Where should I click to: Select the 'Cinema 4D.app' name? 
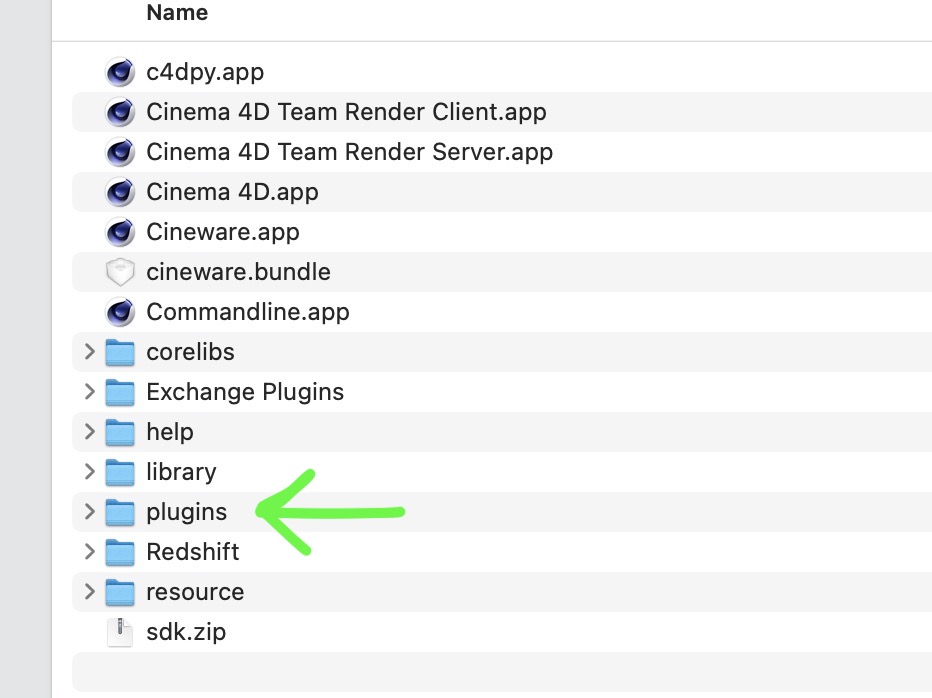(232, 193)
